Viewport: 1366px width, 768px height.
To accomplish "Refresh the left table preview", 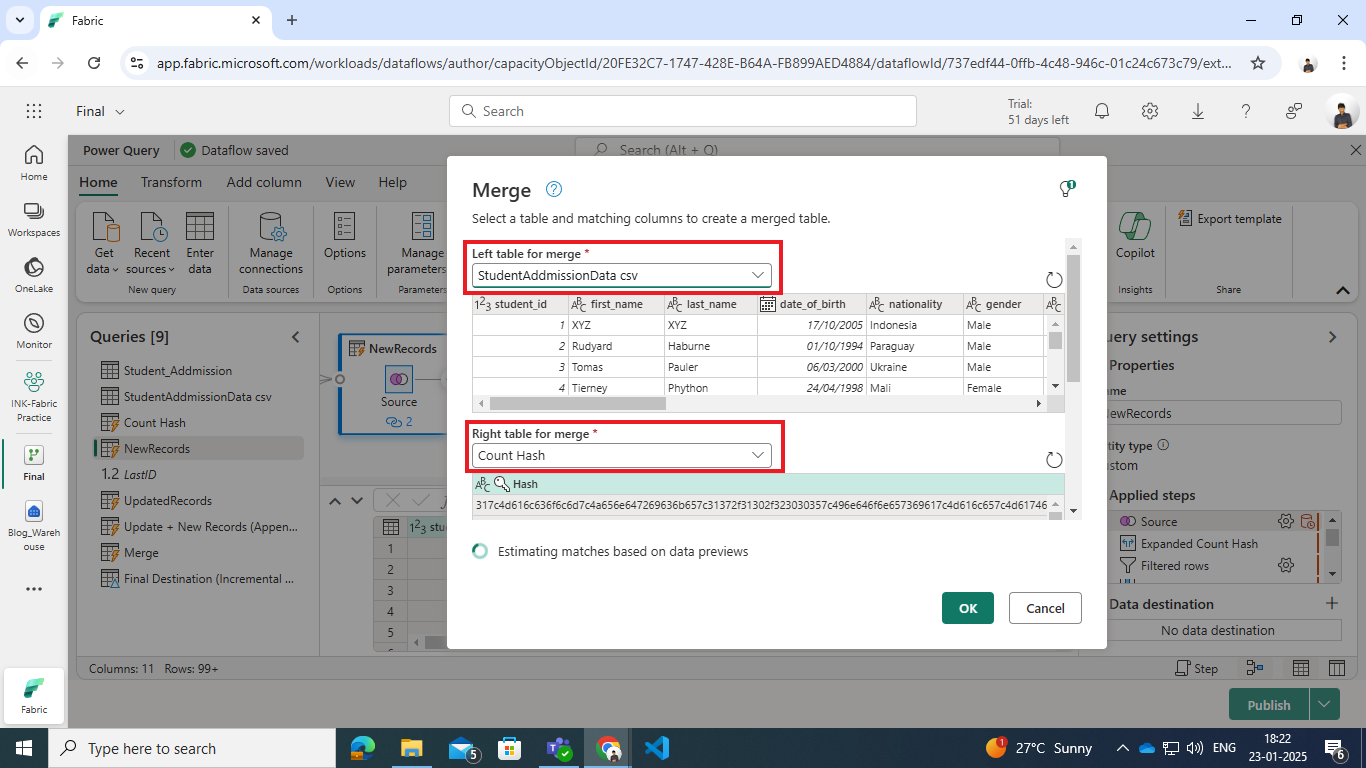I will coord(1054,280).
